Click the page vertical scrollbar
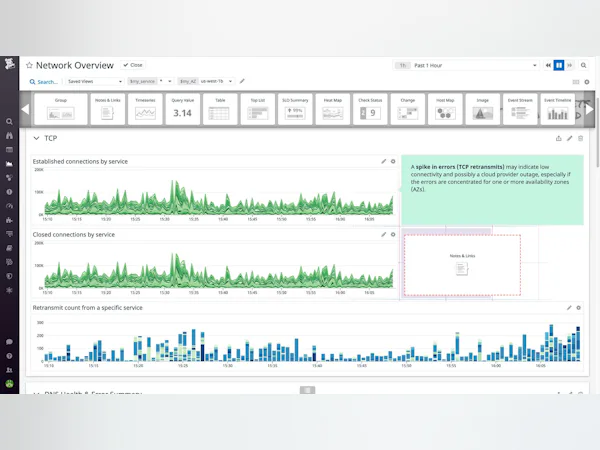This screenshot has width=600, height=450. tap(598, 134)
